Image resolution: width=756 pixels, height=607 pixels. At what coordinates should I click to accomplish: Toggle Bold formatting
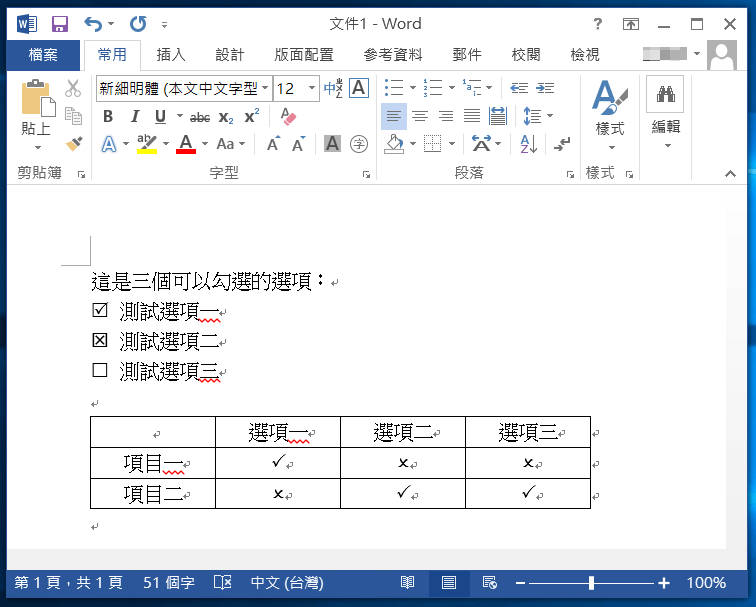pos(108,116)
